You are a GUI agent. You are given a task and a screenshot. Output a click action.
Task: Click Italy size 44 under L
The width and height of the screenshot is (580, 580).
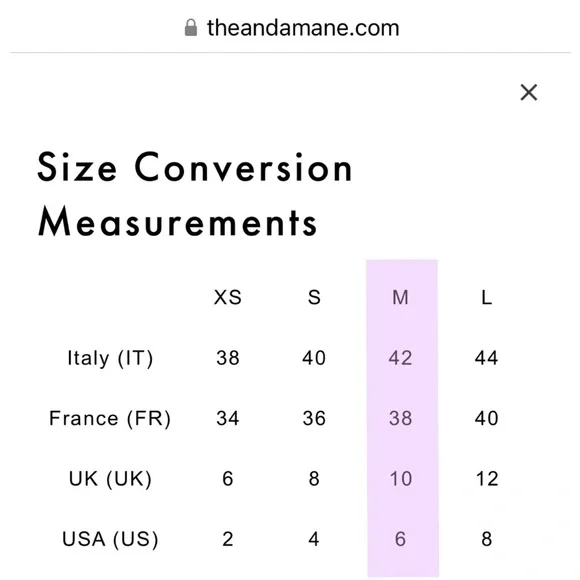[x=486, y=358]
